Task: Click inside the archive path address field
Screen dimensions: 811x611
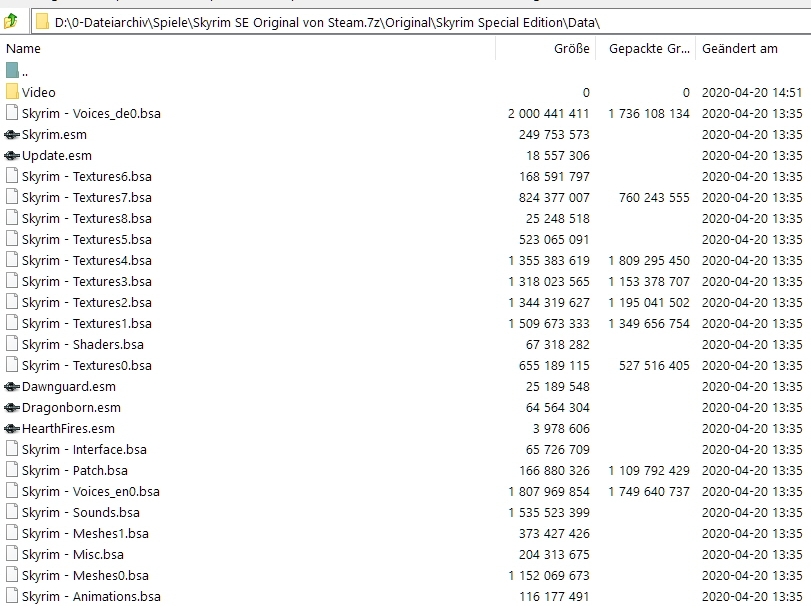Action: (x=421, y=22)
